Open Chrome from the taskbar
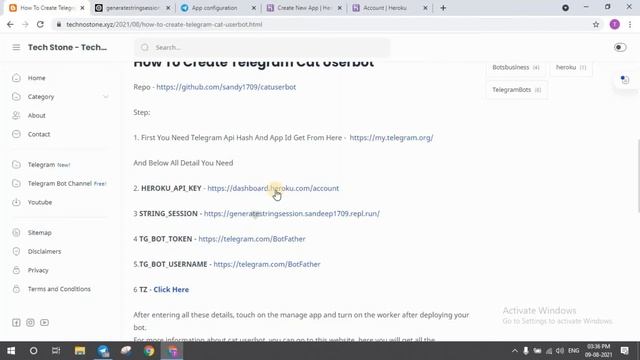Image resolution: width=640 pixels, height=360 pixels. 149,351
